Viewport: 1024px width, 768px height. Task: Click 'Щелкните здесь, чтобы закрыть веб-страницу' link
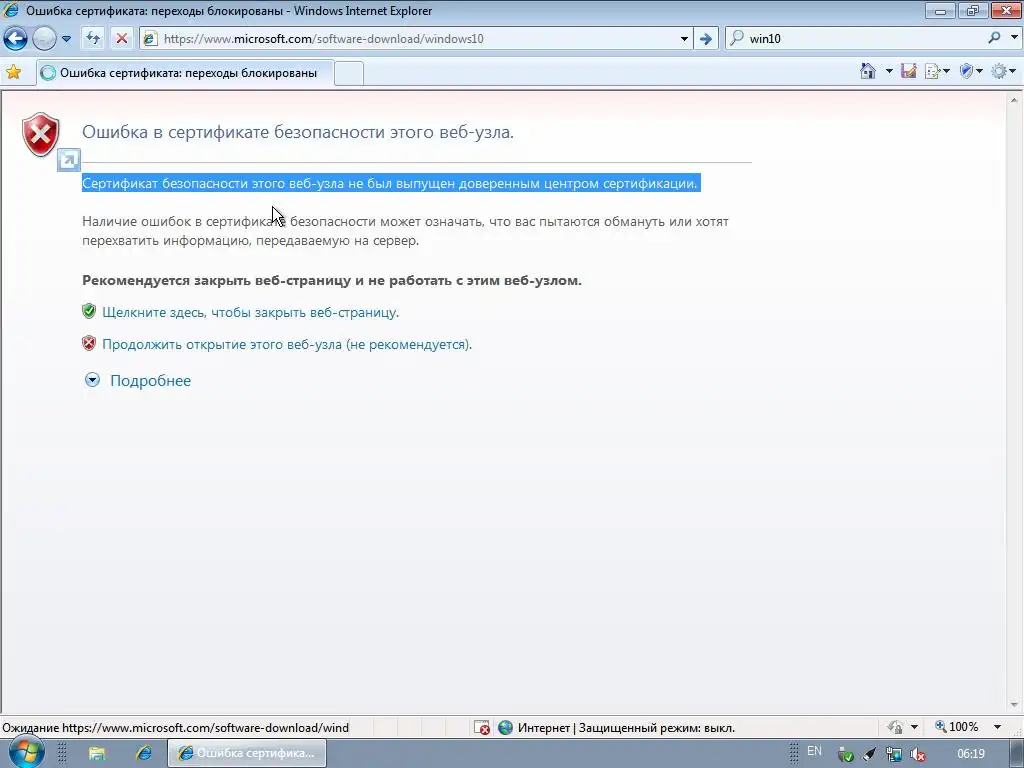[250, 312]
